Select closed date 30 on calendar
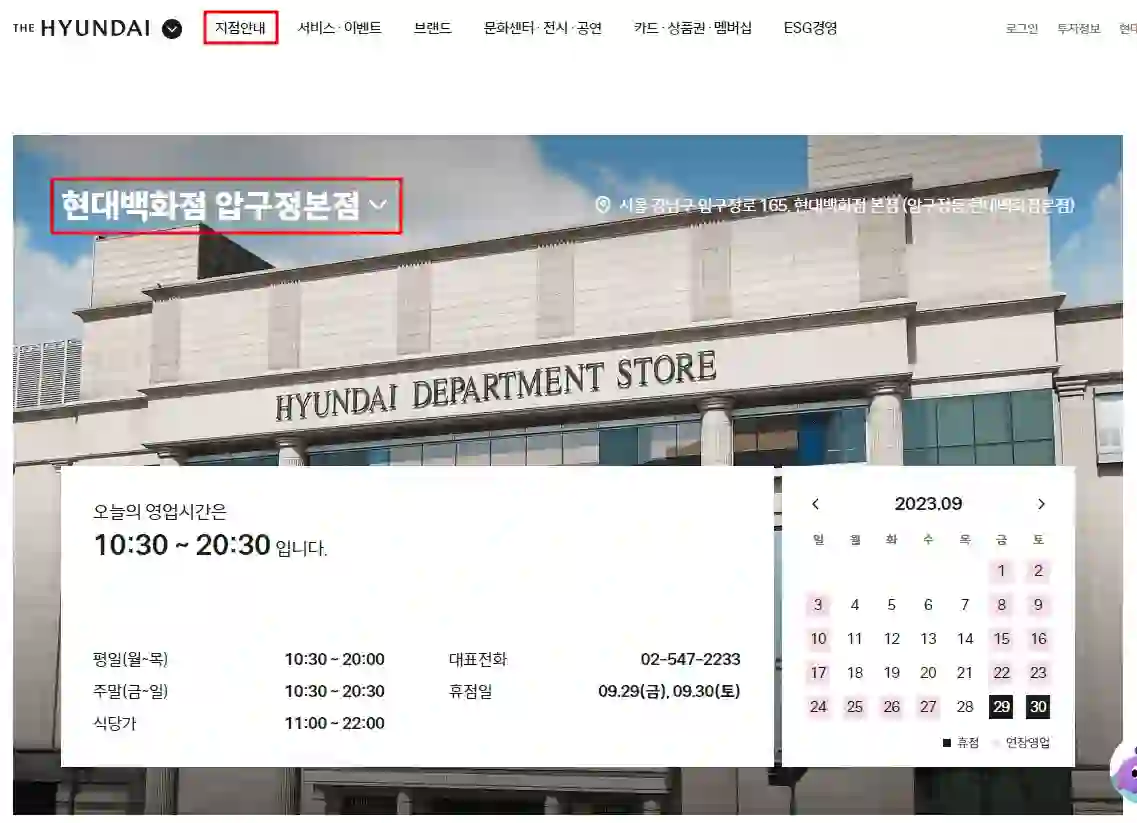Image resolution: width=1137 pixels, height=823 pixels. click(x=1038, y=707)
